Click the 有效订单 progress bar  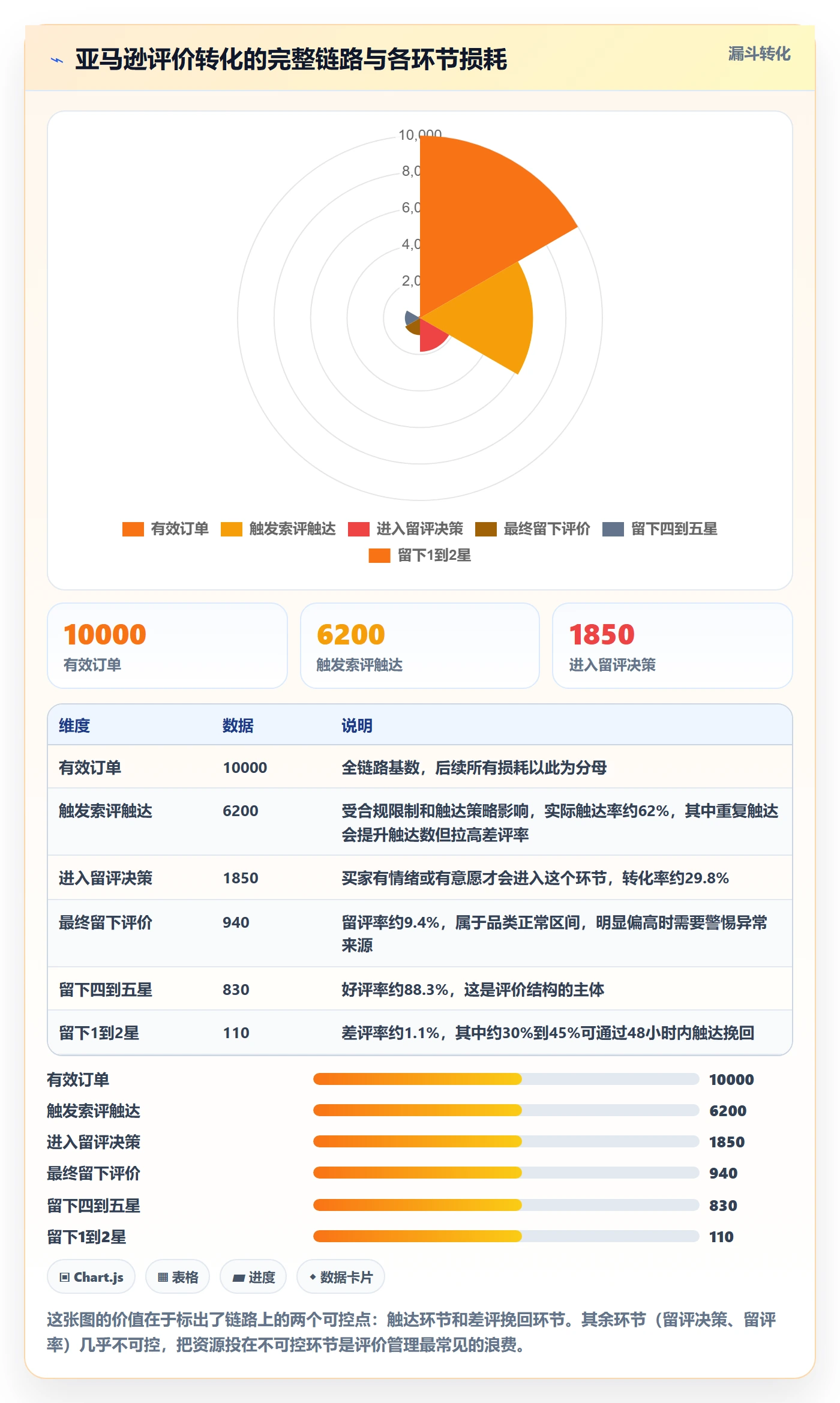pyautogui.click(x=506, y=1079)
